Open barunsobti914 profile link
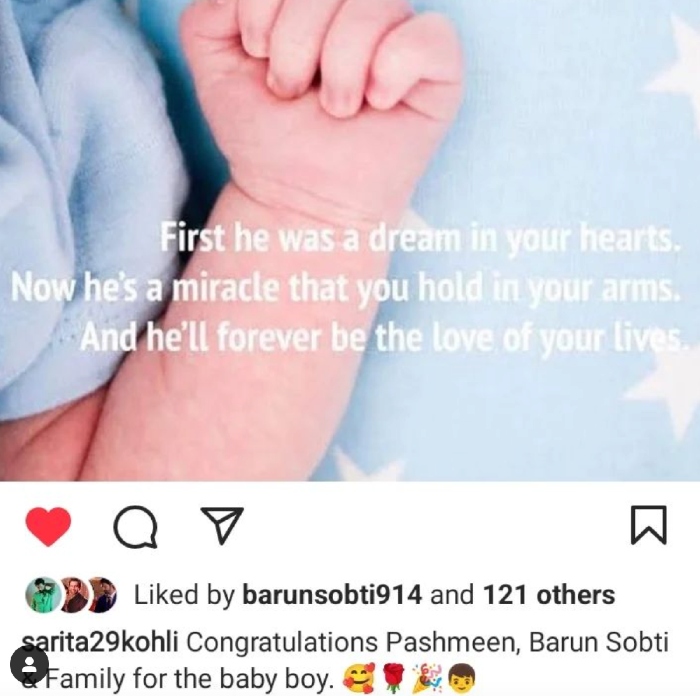 pos(332,595)
